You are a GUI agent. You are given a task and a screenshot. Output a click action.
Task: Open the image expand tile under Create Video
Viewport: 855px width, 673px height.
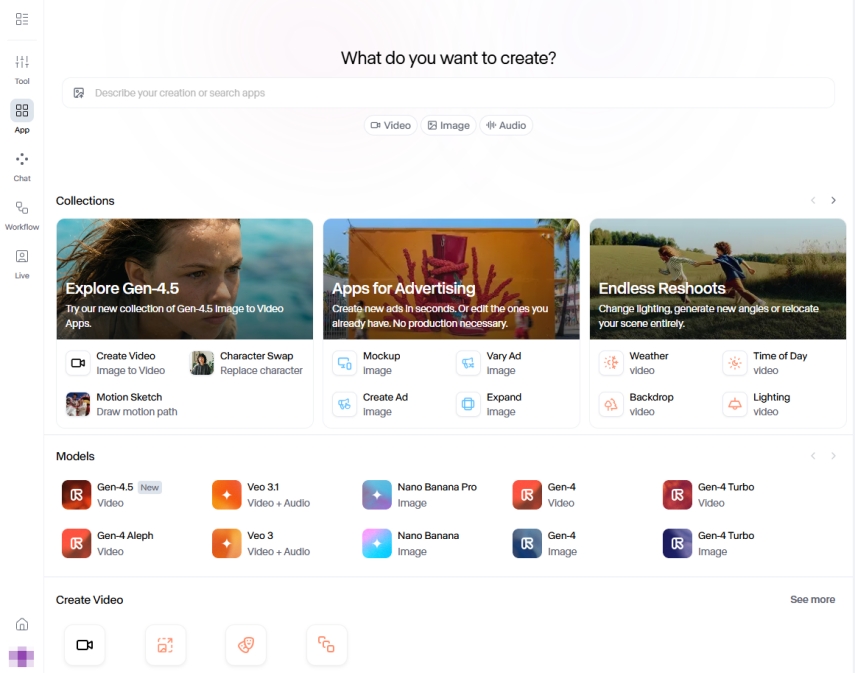[x=165, y=645]
